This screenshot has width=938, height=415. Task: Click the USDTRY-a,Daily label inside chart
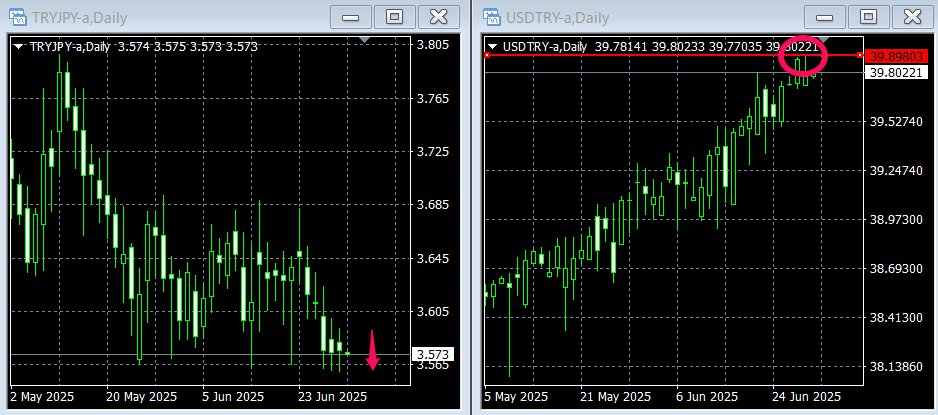[545, 46]
